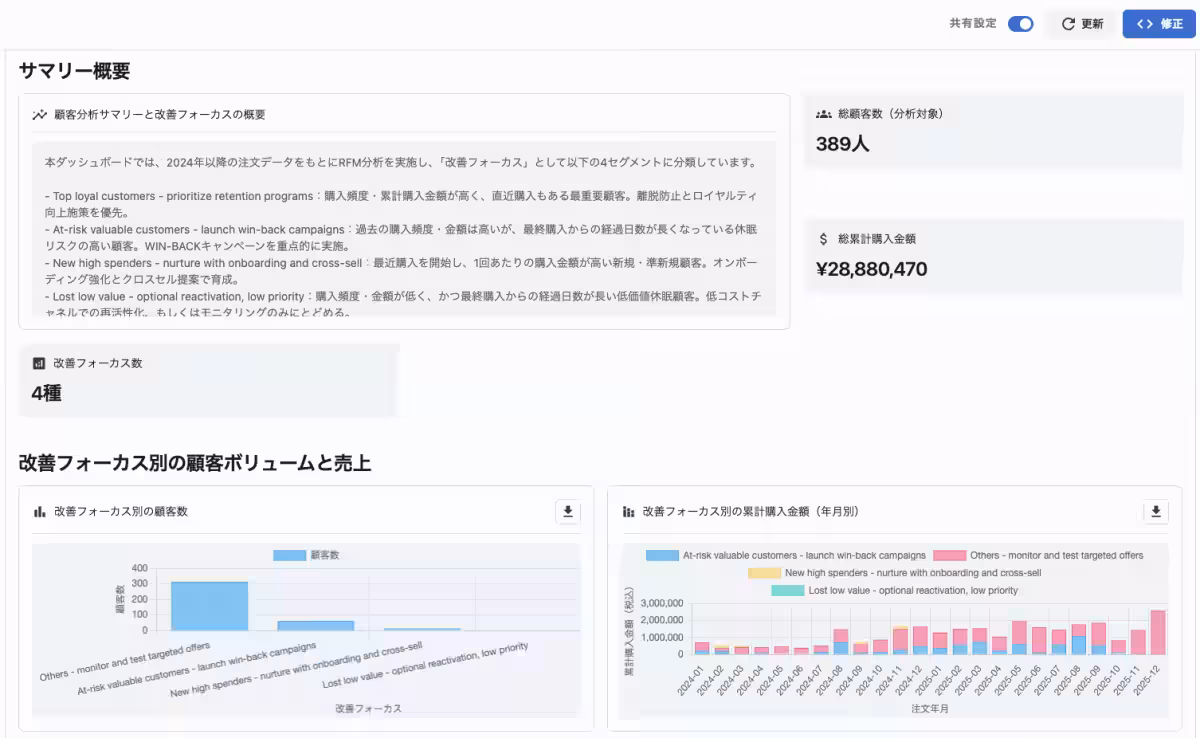
Task: Click the blue 修正 button
Action: click(1159, 24)
